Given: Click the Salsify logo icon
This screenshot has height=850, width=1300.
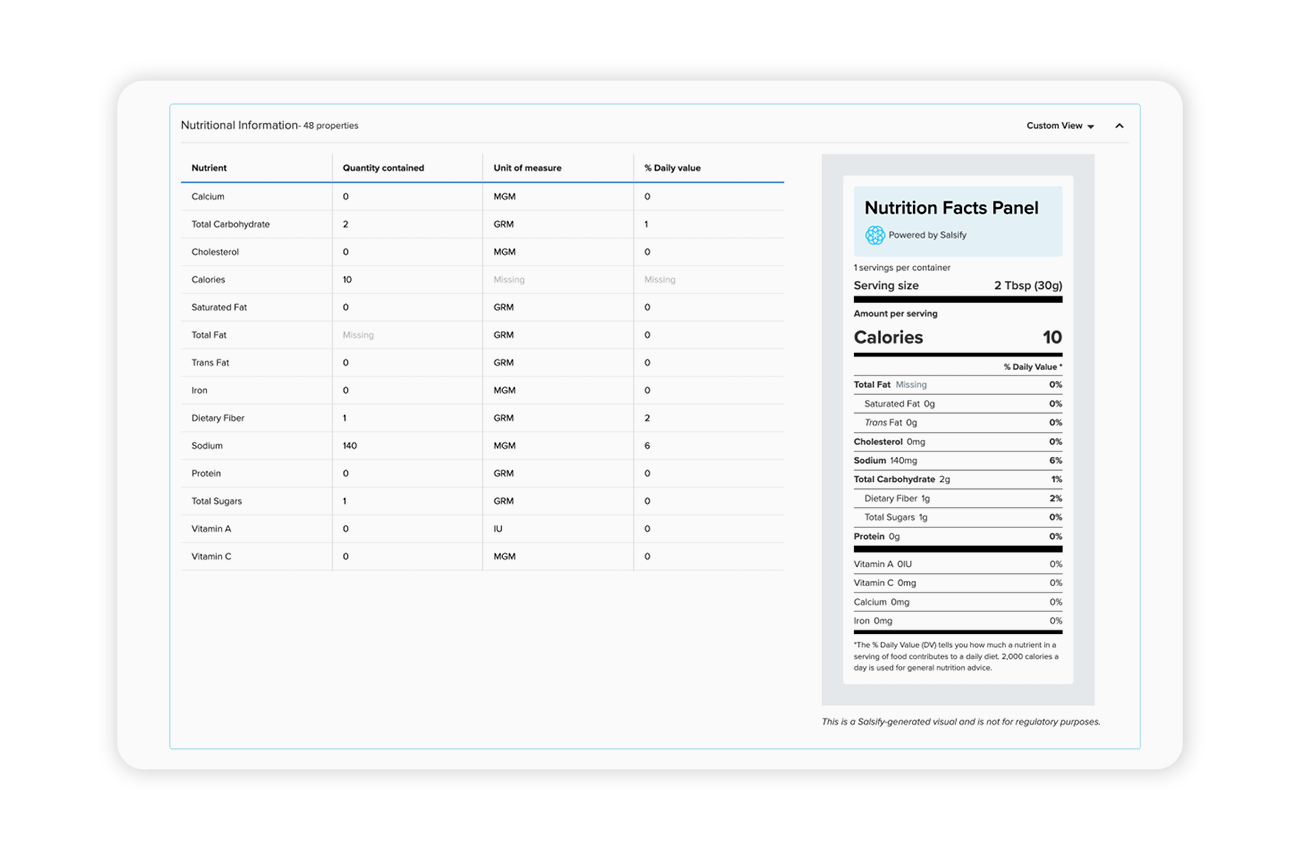Looking at the screenshot, I should pos(875,235).
